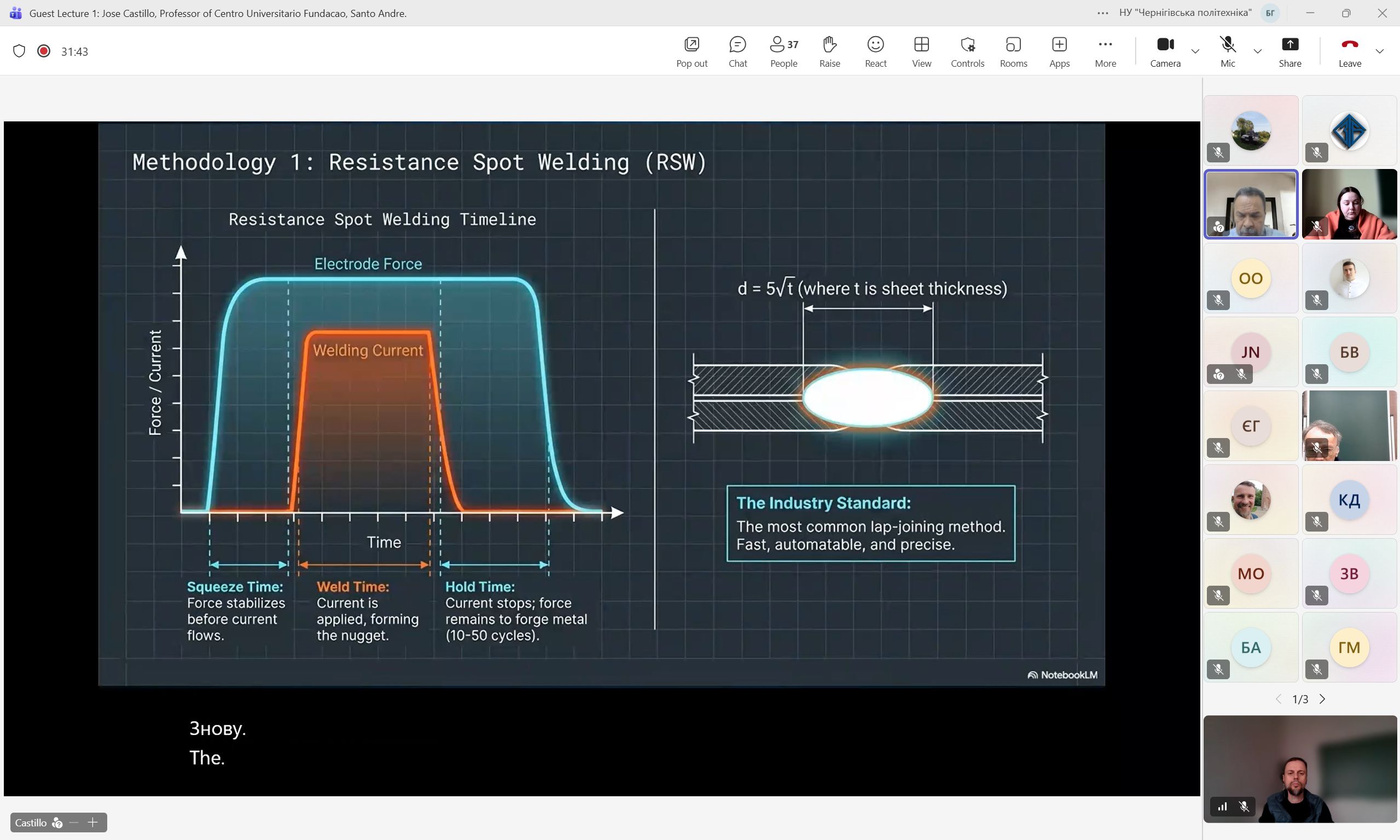Open the More actions menu
This screenshot has width=1400, height=840.
coord(1105,51)
